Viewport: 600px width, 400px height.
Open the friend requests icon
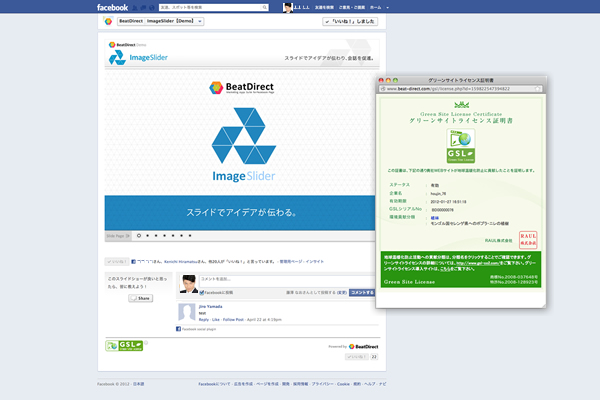click(133, 7)
